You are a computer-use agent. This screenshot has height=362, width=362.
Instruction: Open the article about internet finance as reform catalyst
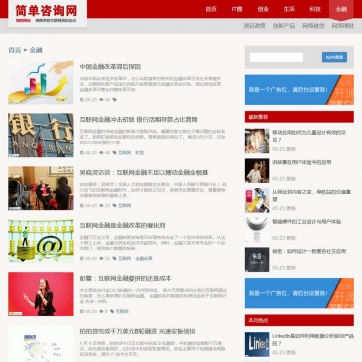click(122, 225)
